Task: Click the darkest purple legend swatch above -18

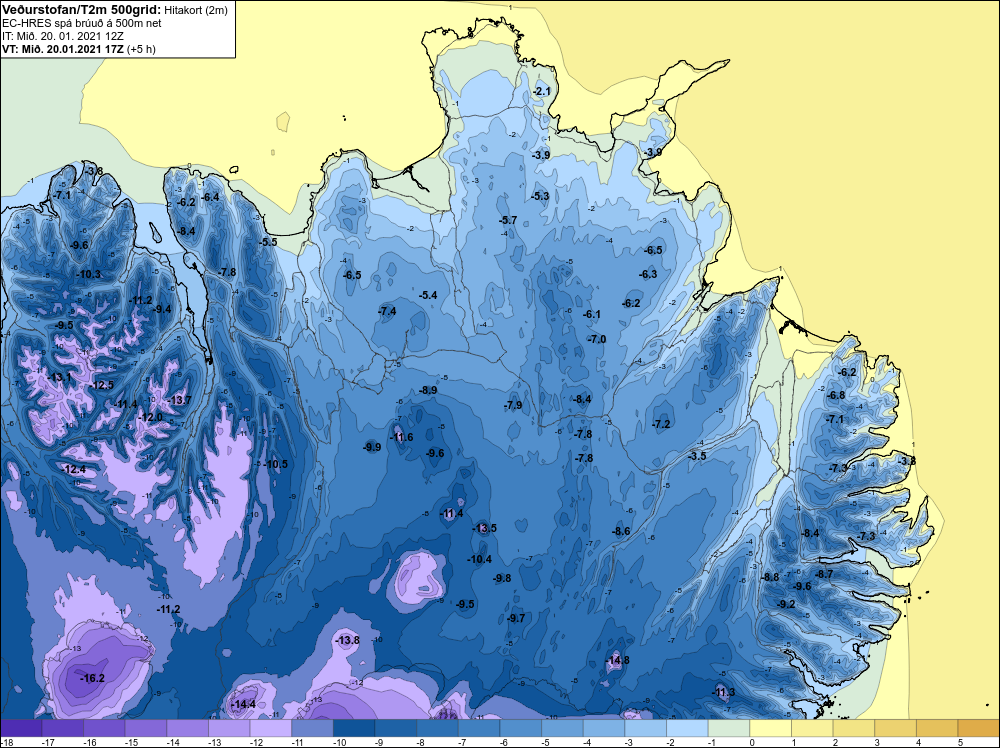Action: click(x=21, y=728)
